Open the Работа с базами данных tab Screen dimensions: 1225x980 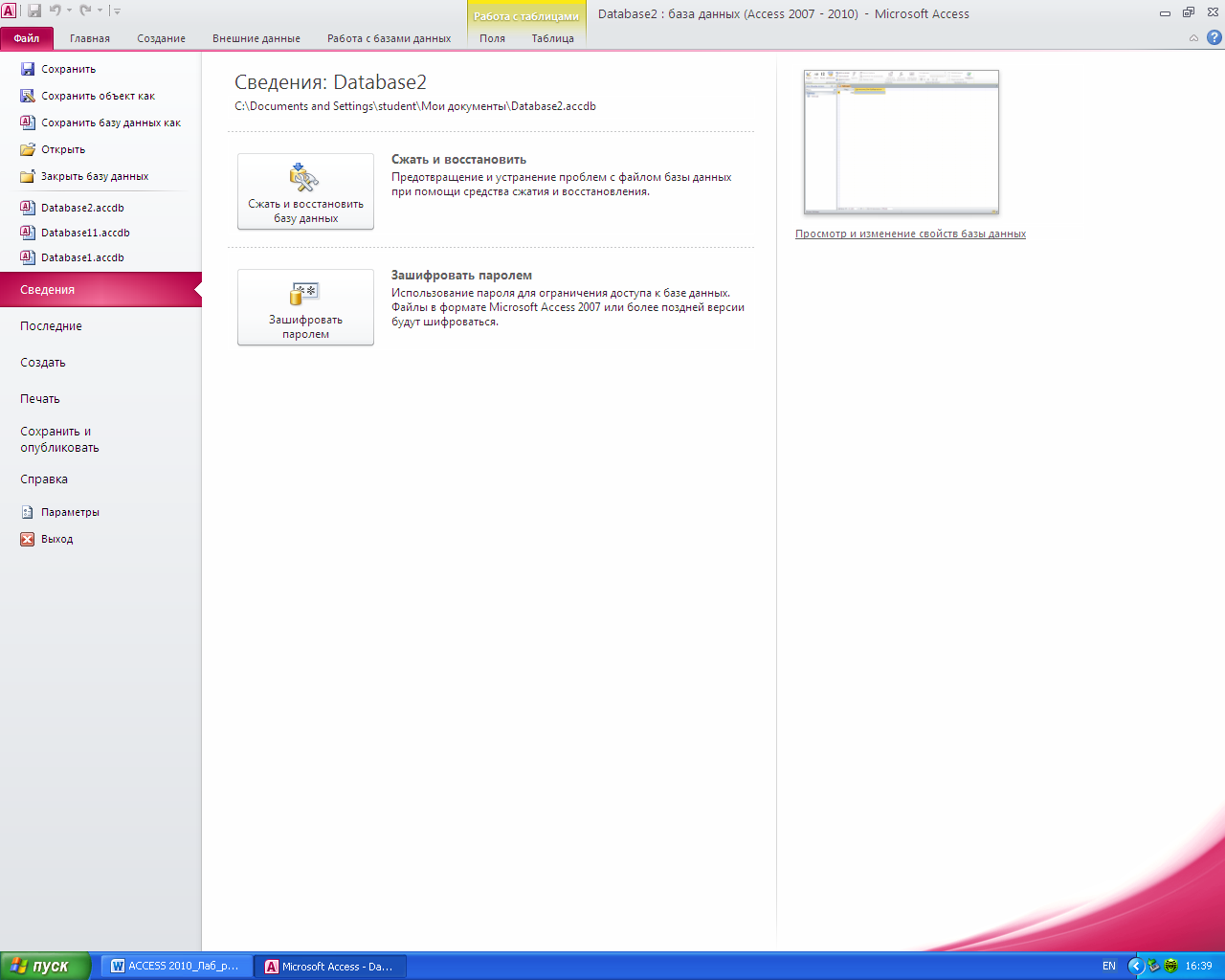coord(389,38)
